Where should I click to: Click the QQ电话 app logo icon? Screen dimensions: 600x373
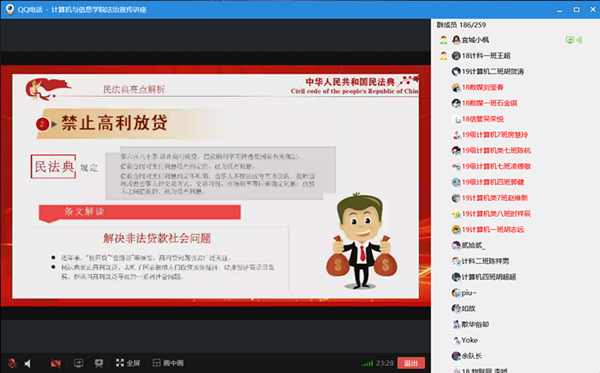(x=10, y=9)
